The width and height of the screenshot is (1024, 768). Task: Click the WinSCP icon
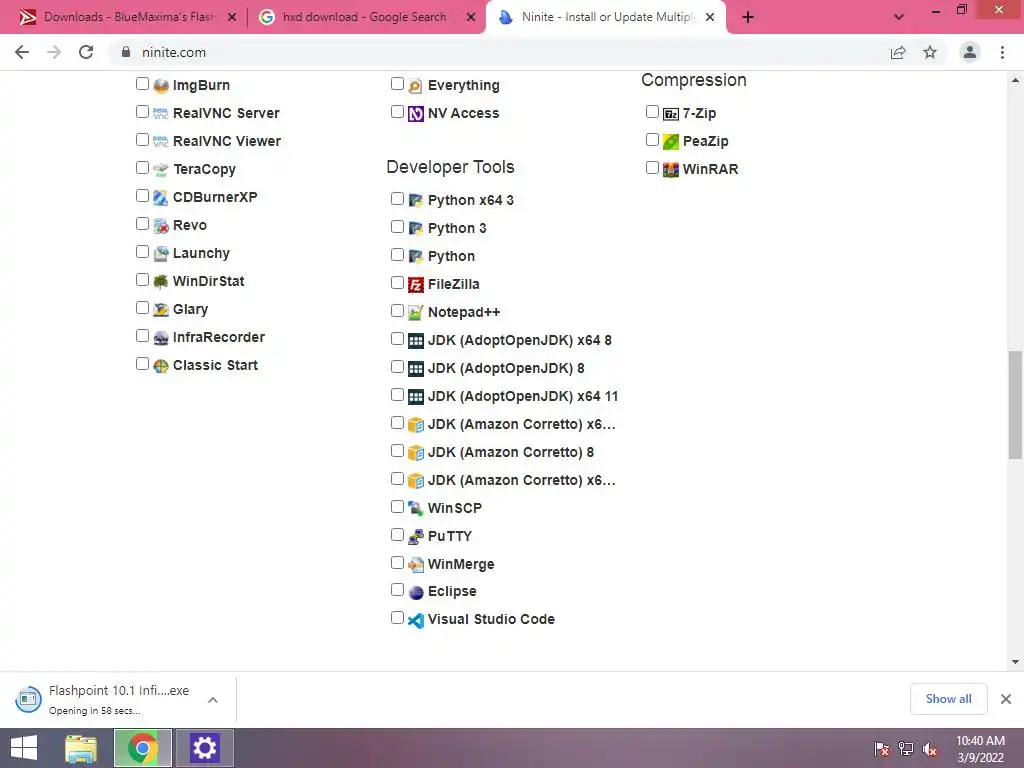(416, 508)
